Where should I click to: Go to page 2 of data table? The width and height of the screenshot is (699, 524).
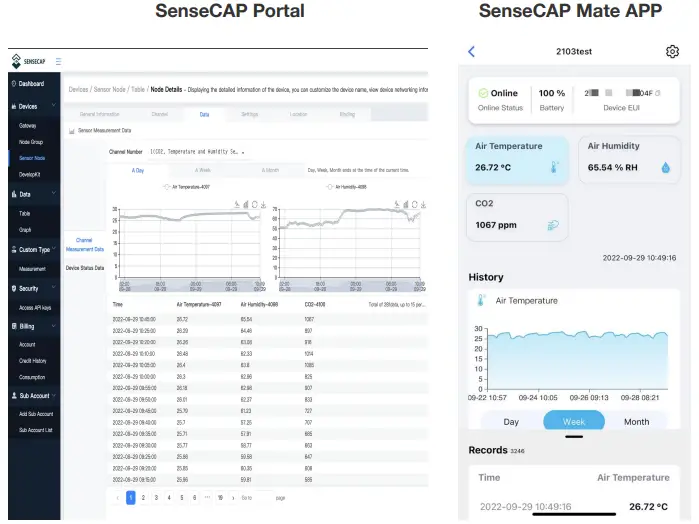pyautogui.click(x=143, y=498)
